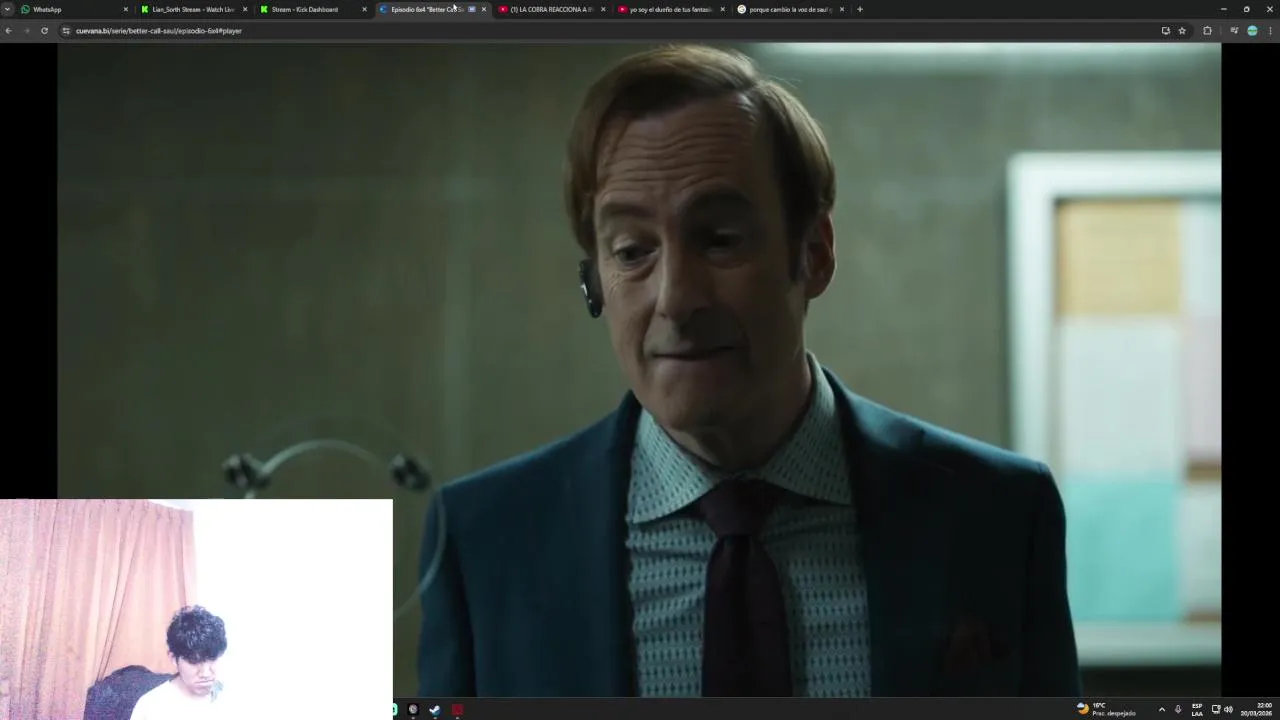Image resolution: width=1280 pixels, height=720 pixels.
Task: Reload the cuevana page
Action: click(44, 30)
